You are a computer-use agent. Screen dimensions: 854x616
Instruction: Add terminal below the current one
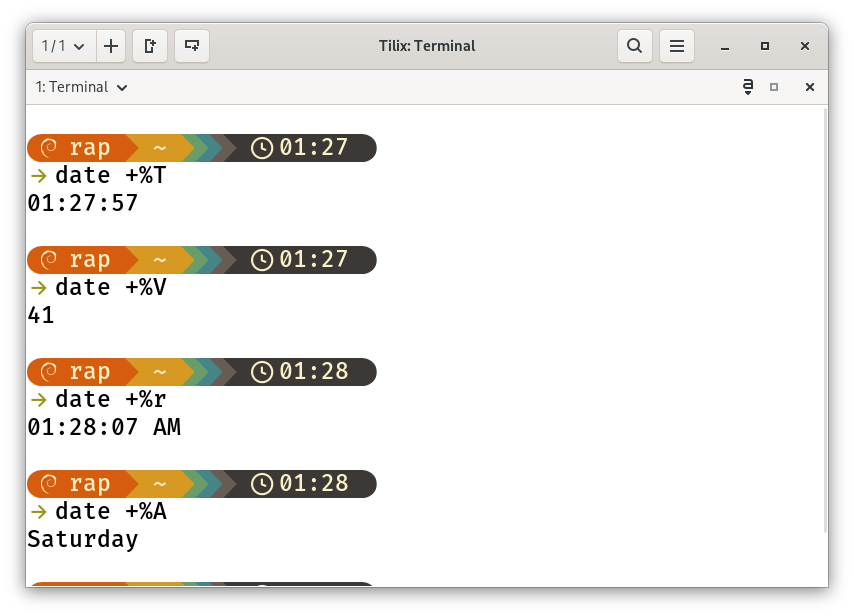[x=192, y=46]
